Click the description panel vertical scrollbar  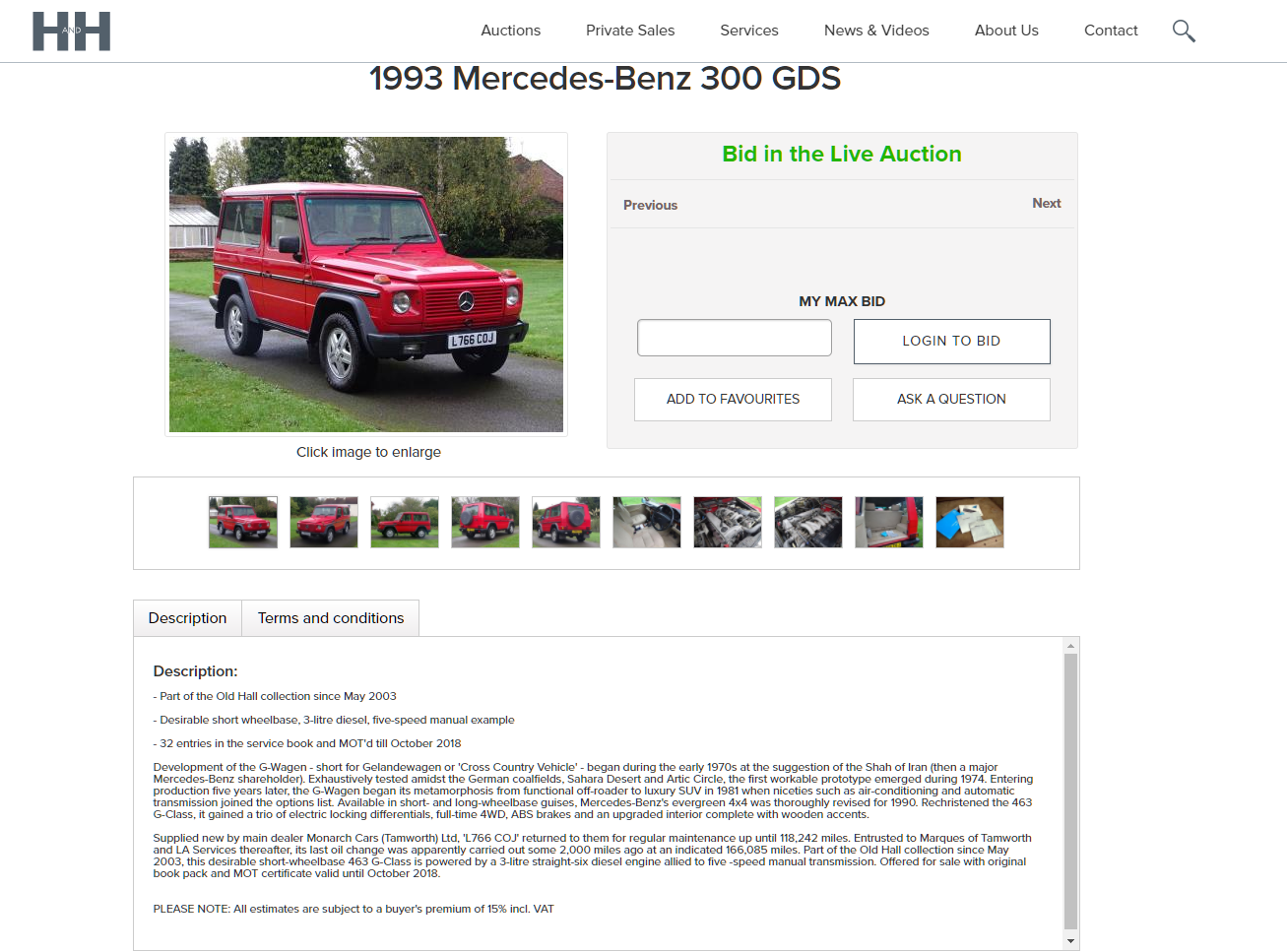click(1070, 792)
